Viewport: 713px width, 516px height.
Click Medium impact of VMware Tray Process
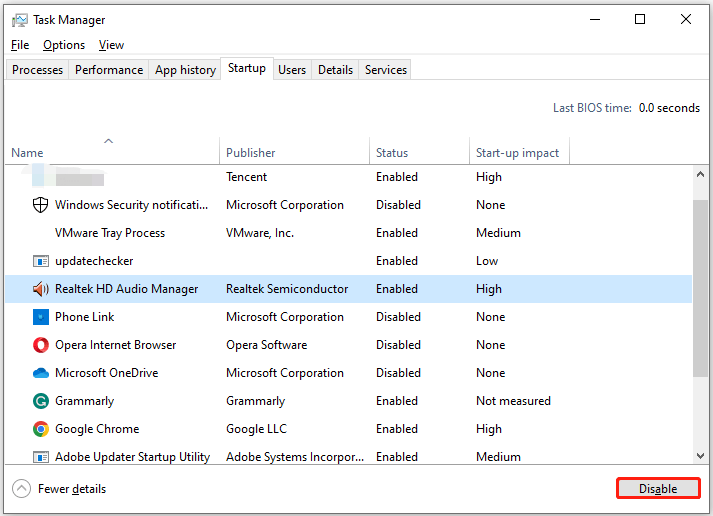pyautogui.click(x=498, y=233)
